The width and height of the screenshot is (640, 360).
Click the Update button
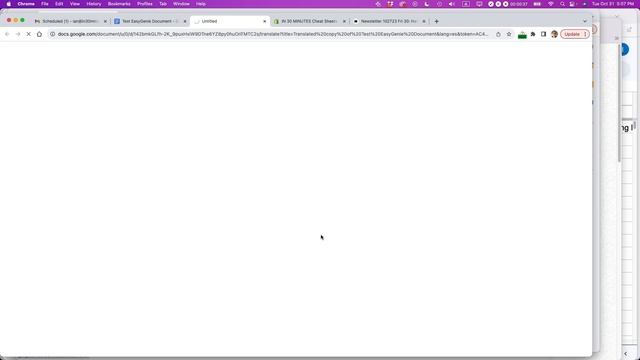pyautogui.click(x=575, y=34)
